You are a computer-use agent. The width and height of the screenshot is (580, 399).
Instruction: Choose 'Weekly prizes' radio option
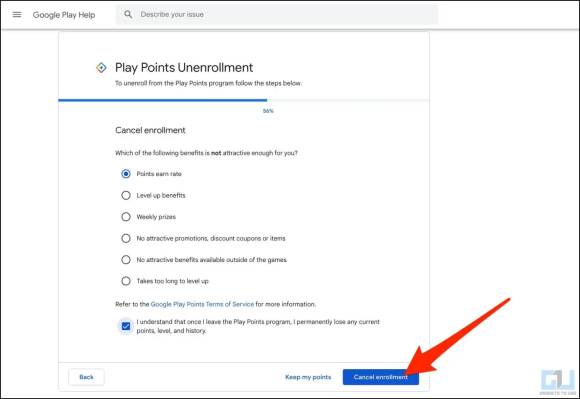126,217
